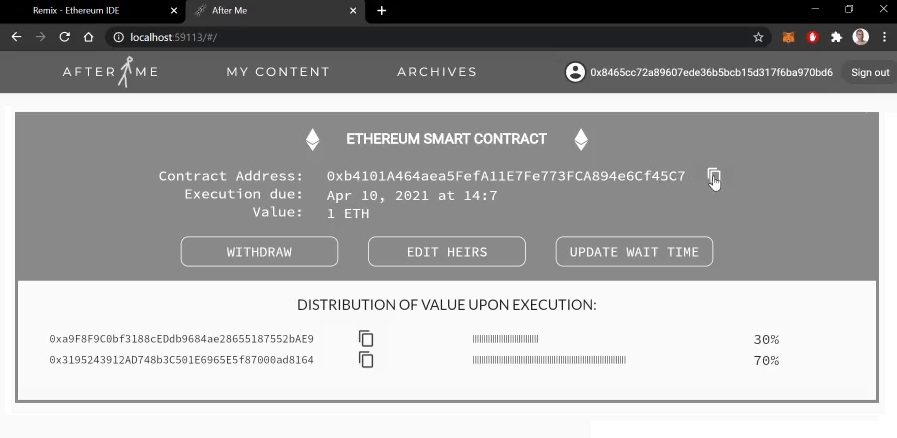View site information icon in address bar
This screenshot has width=897, height=438.
point(118,37)
